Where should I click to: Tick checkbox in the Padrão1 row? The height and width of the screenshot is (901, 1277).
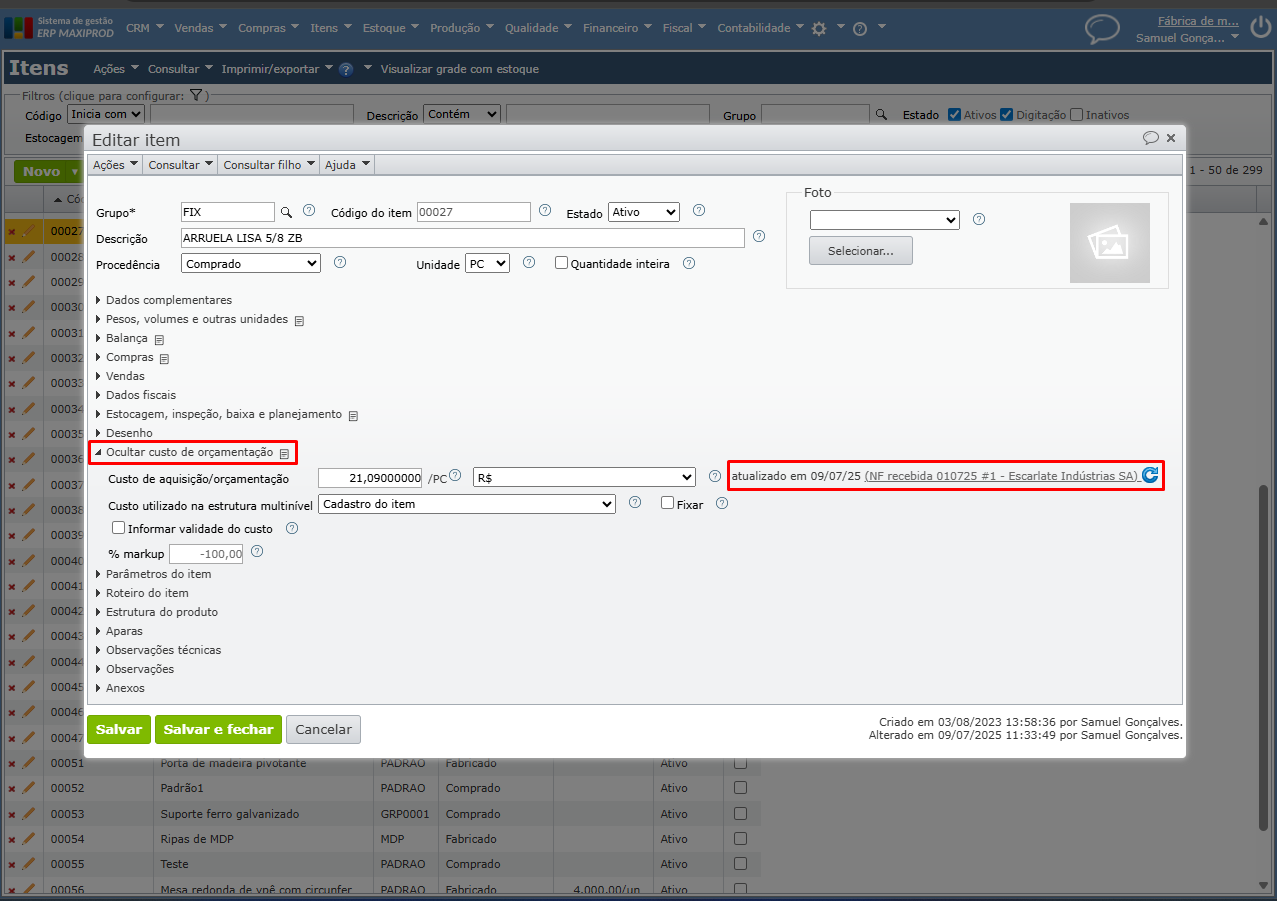point(740,788)
